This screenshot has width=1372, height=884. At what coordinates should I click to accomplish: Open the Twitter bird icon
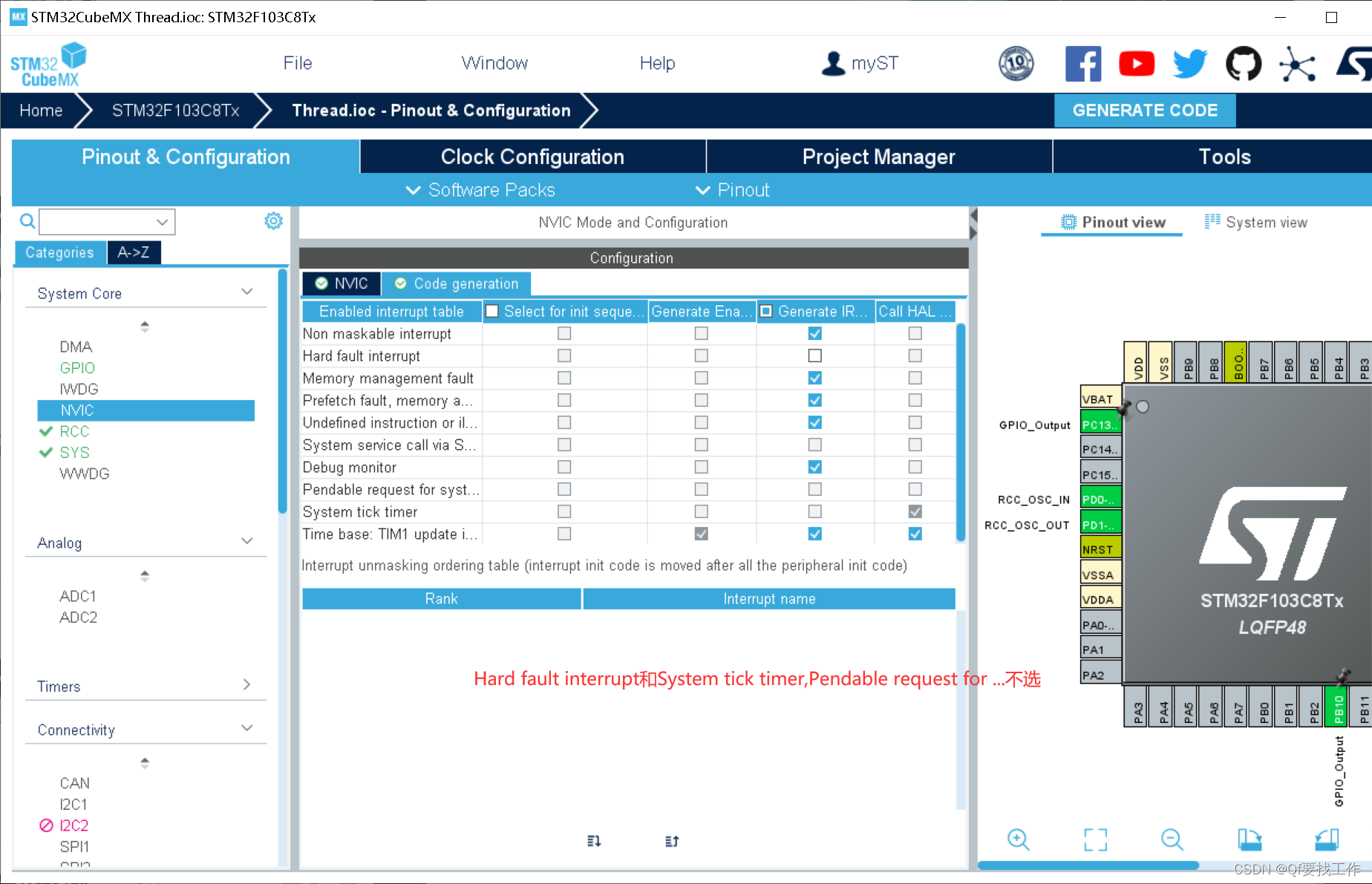pos(1190,64)
